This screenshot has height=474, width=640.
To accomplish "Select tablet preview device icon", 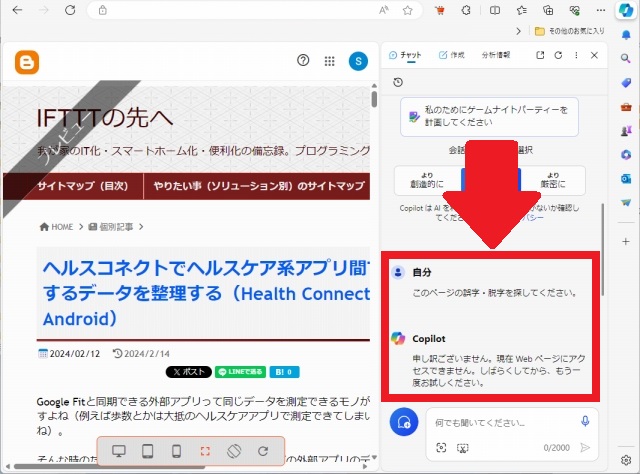I will [147, 451].
